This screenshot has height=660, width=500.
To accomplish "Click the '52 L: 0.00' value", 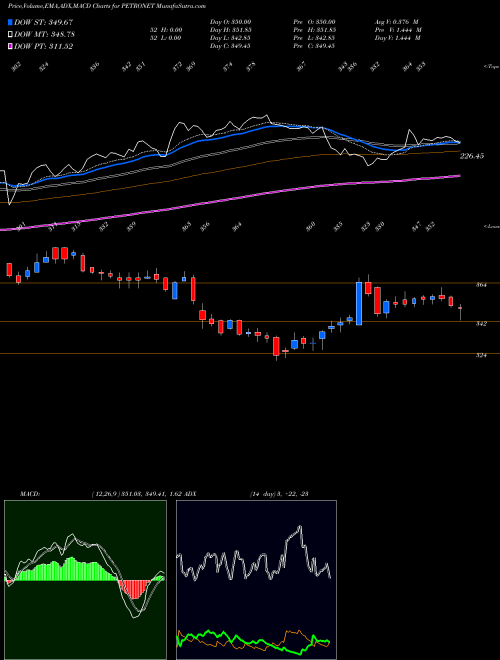I will pyautogui.click(x=165, y=38).
